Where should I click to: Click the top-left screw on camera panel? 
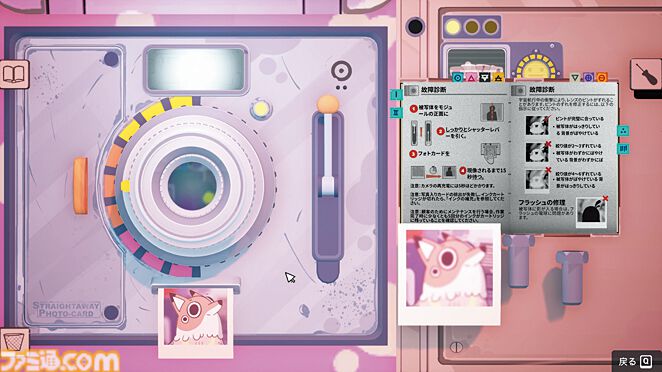(111, 58)
